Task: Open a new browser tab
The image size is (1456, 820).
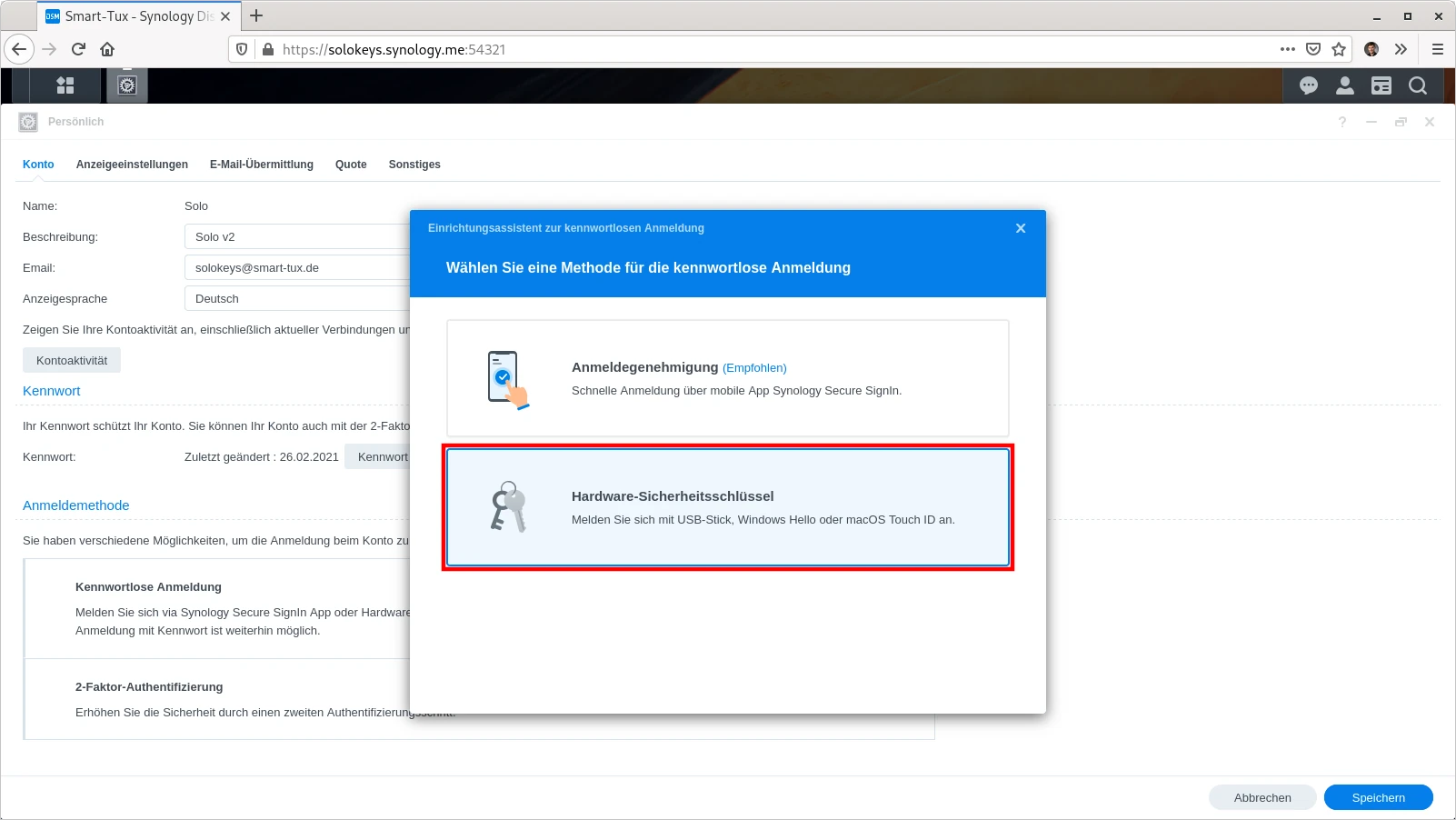Action: point(256,15)
